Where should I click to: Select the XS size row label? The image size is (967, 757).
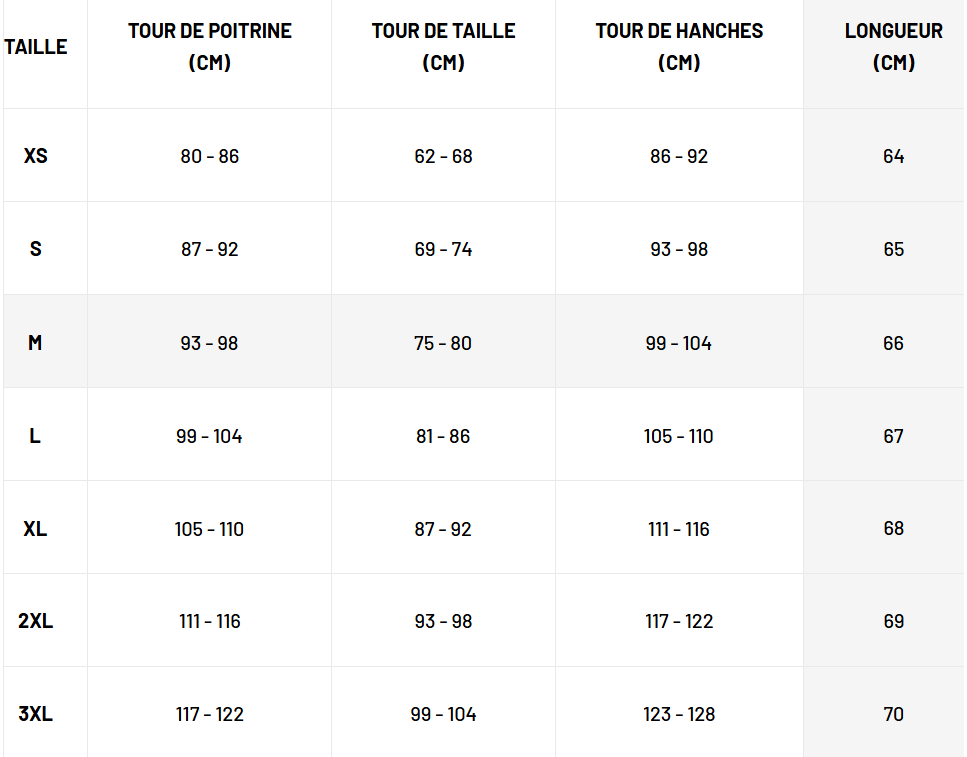36,156
